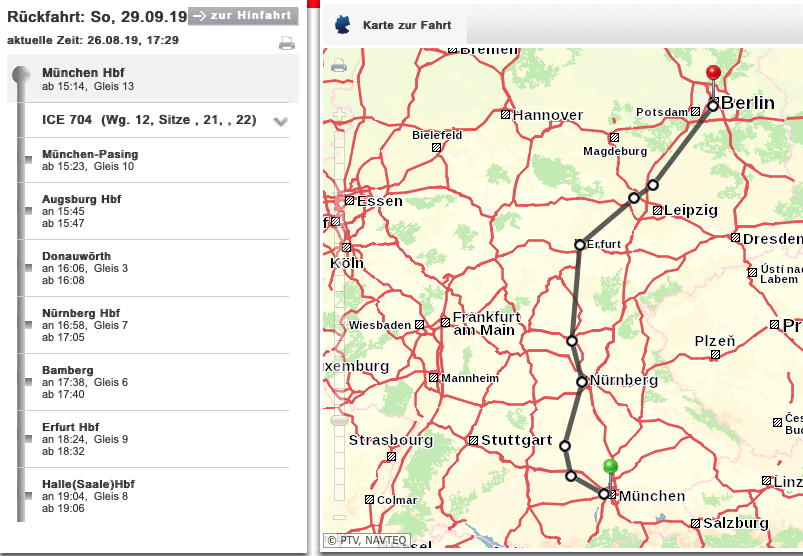
Task: Click the map zoom slider handle
Action: tap(338, 422)
